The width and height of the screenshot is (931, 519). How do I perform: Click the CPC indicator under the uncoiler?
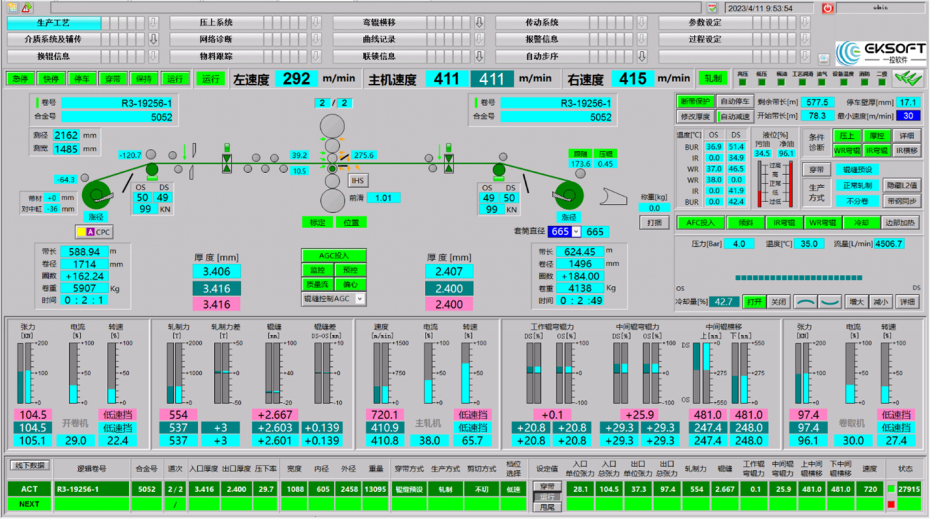click(x=94, y=232)
